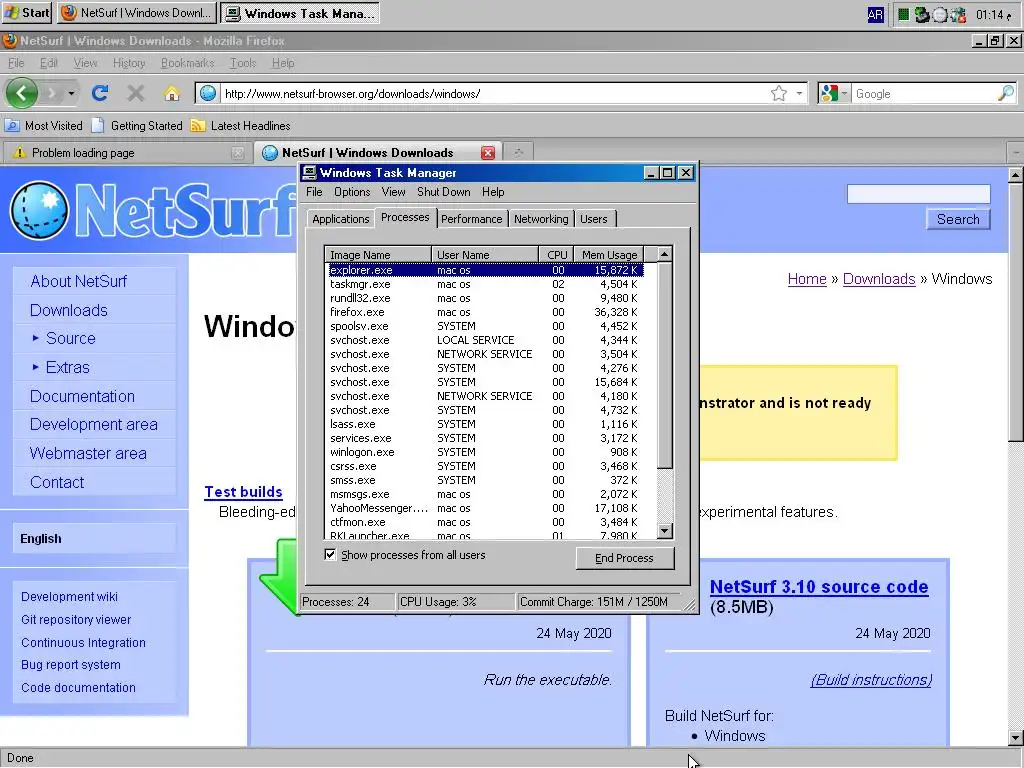Click the Stop loading X icon
The width and height of the screenshot is (1024, 768).
click(135, 93)
